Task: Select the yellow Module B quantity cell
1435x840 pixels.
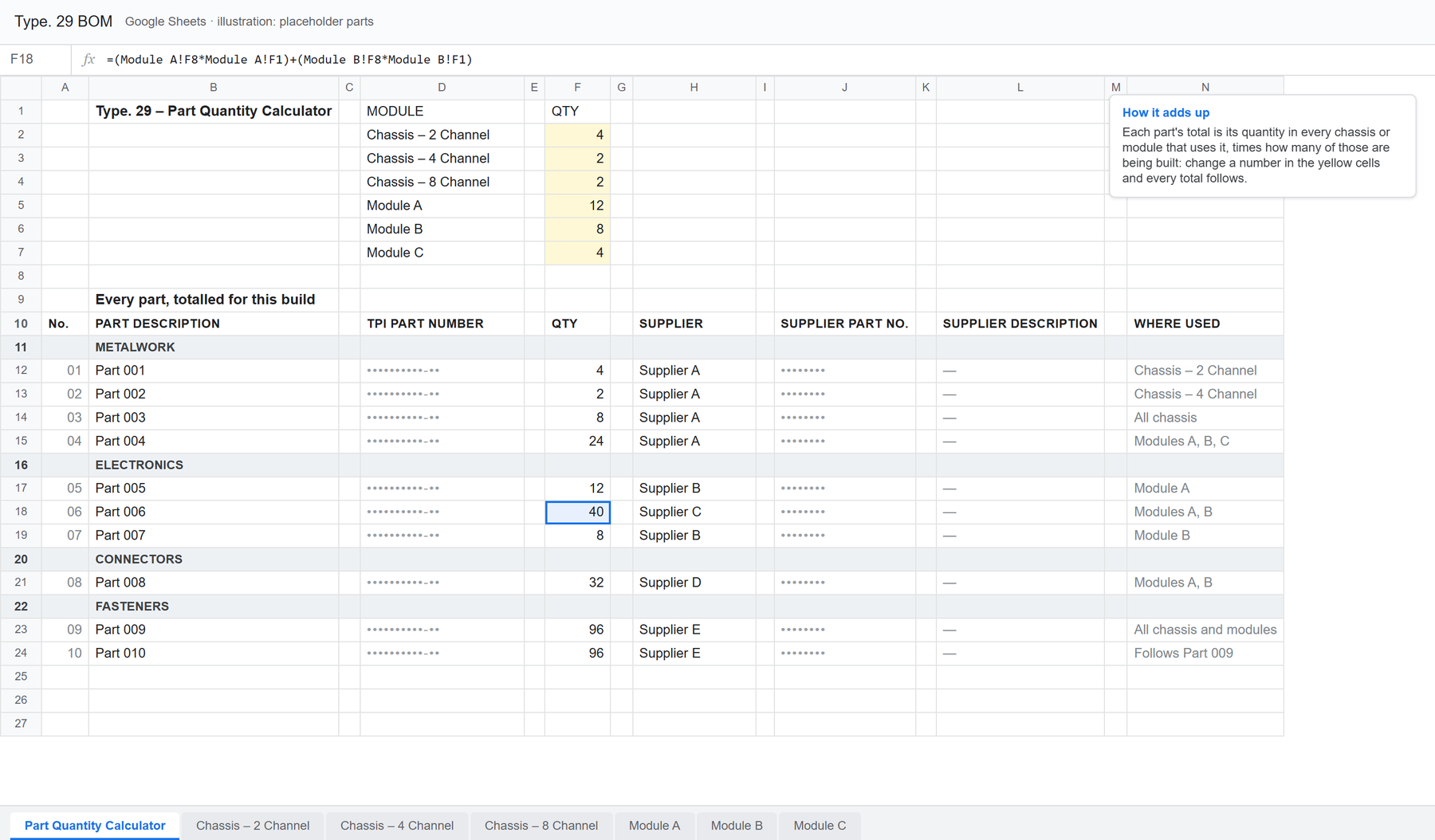Action: [x=577, y=229]
